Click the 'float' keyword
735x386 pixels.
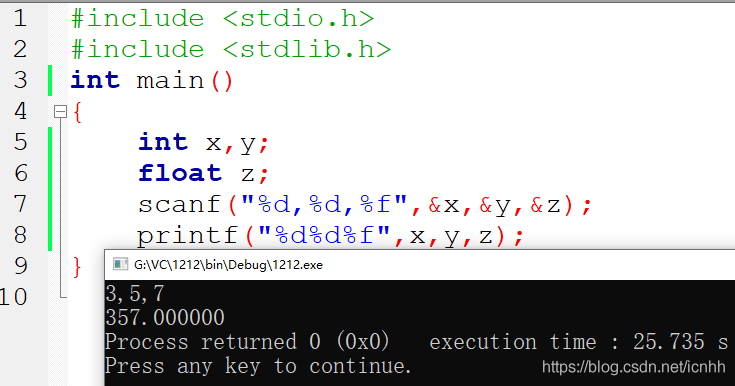pyautogui.click(x=180, y=173)
